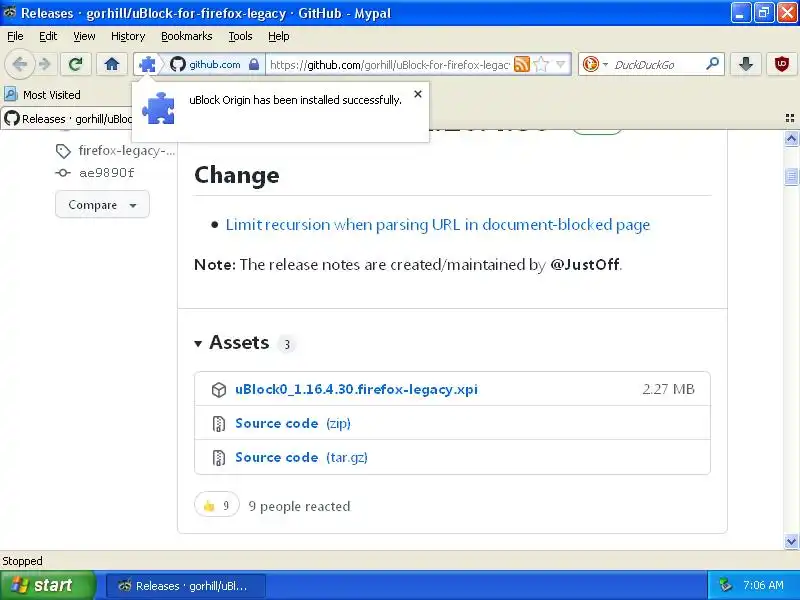Go forward with the Forward arrow button
The width and height of the screenshot is (800, 600).
(x=45, y=64)
